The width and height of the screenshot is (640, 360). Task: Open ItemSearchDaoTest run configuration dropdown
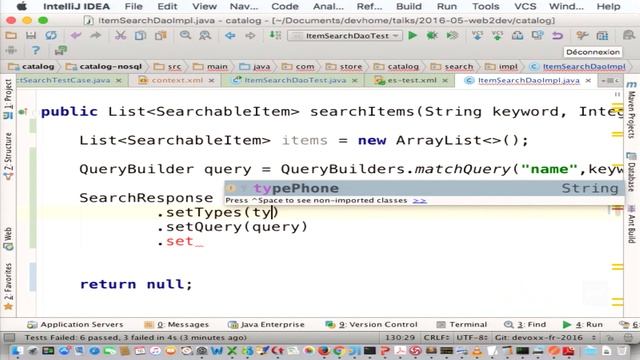point(345,36)
